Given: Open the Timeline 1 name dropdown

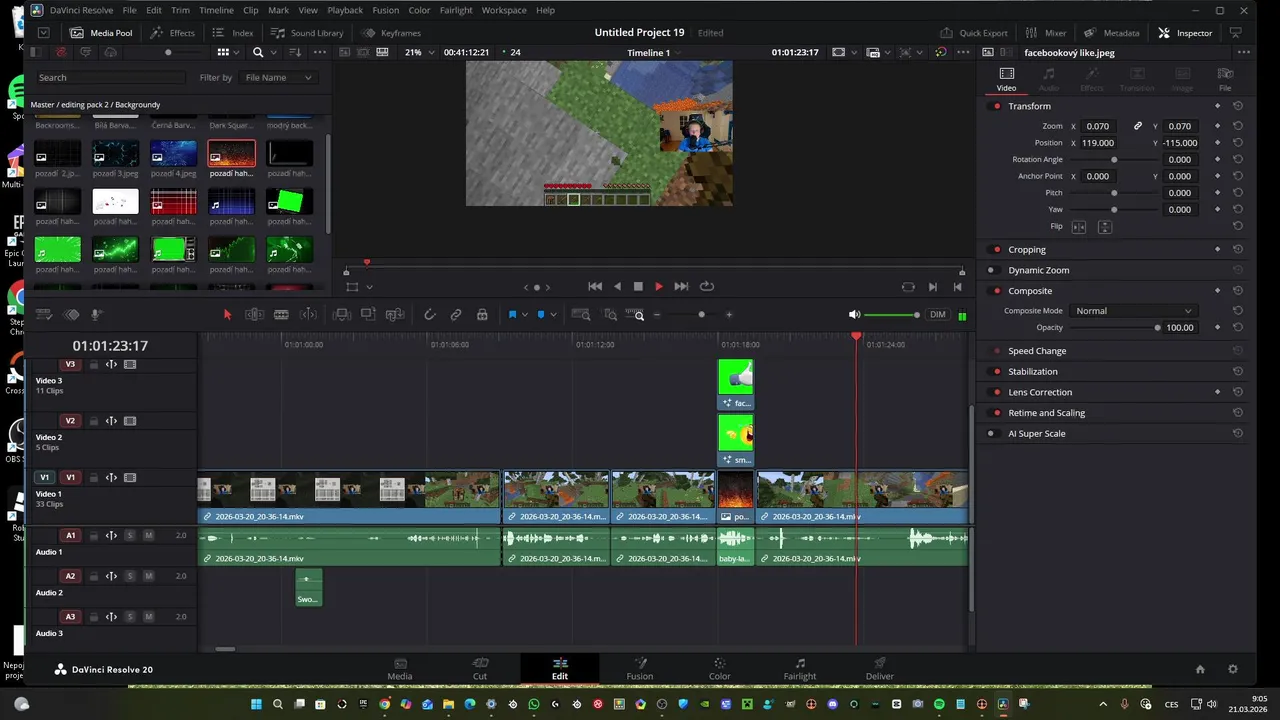Looking at the screenshot, I should coord(654,52).
